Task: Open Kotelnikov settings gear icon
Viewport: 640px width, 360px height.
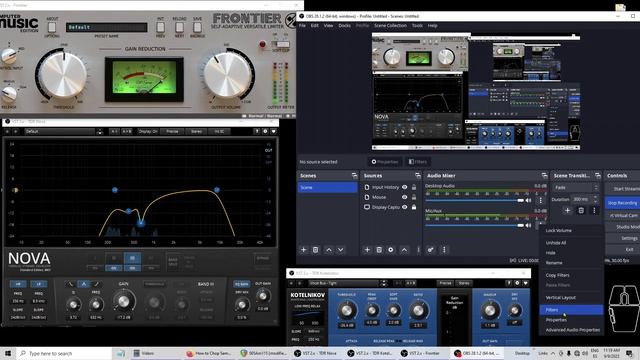Action: pyautogui.click(x=517, y=283)
